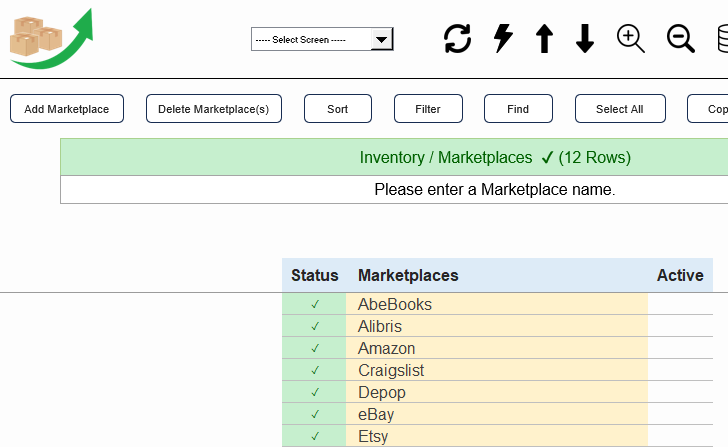This screenshot has width=728, height=447.
Task: Open the Select Screen dropdown
Action: 322,39
